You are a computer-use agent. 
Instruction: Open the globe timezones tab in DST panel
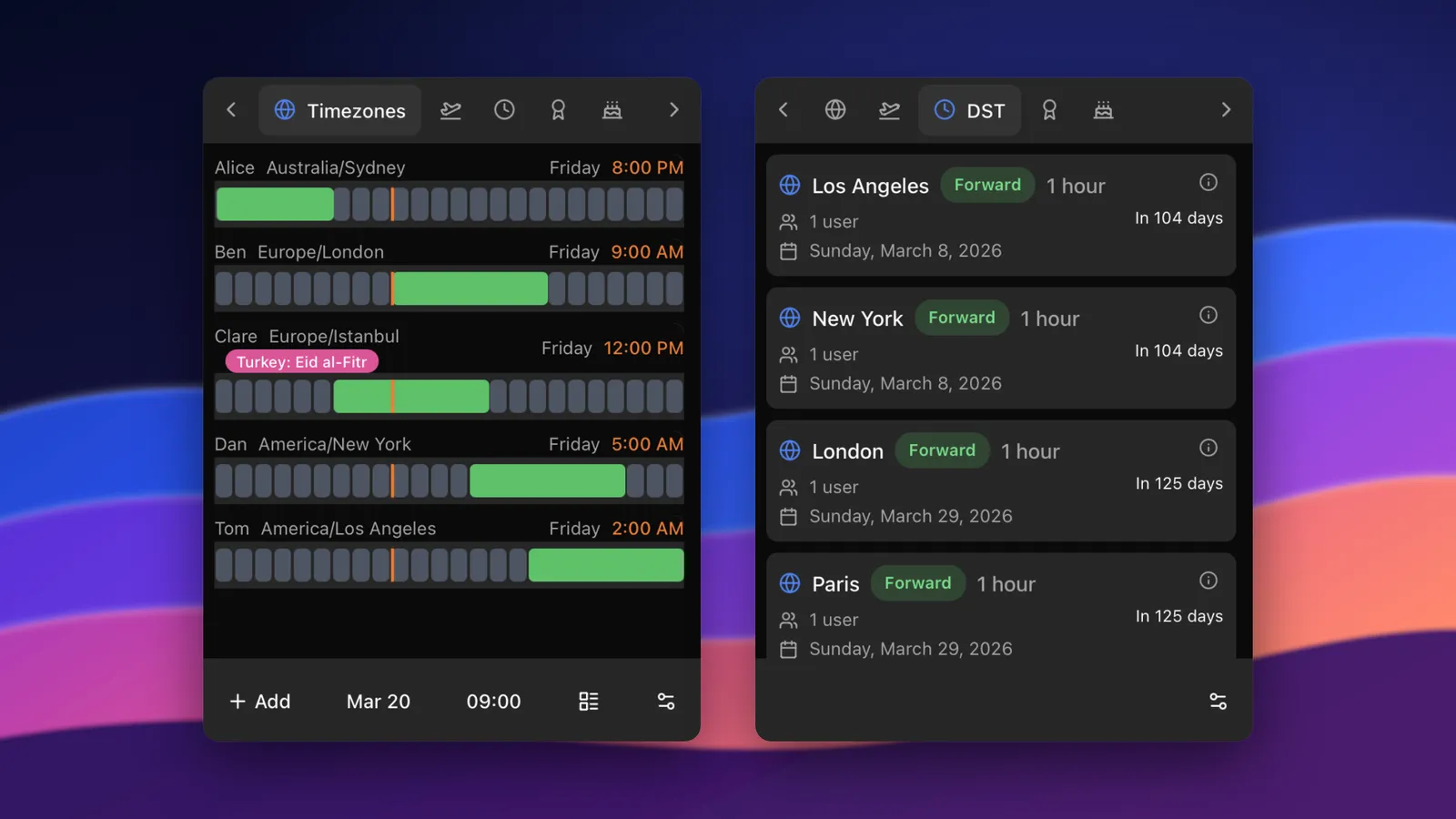coord(835,110)
